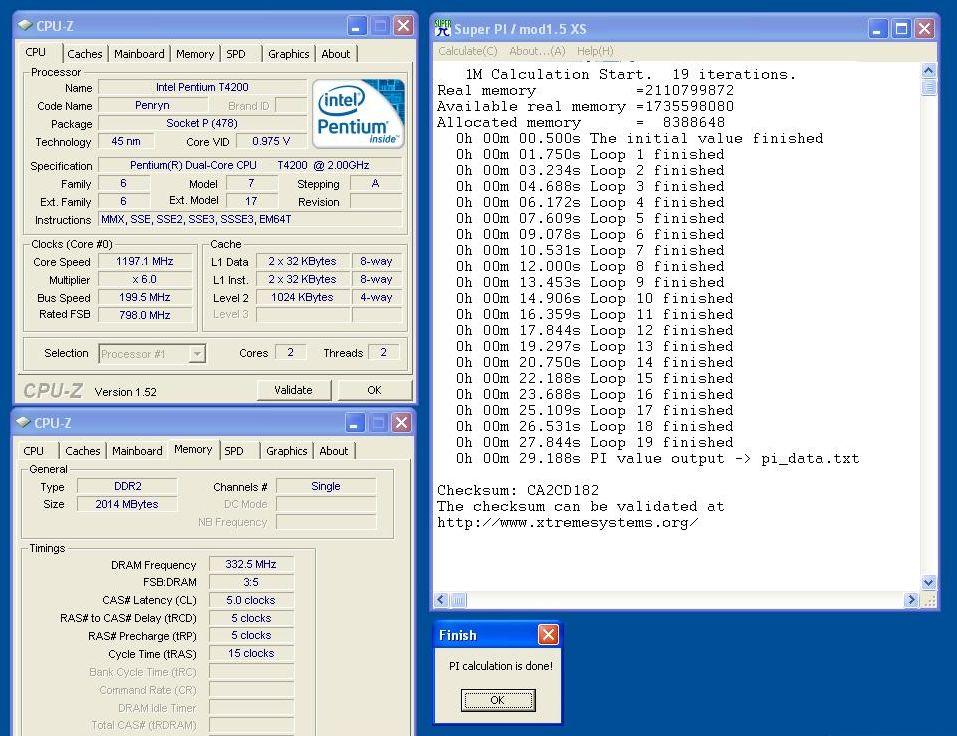Click the Core VID value 0.975 V

click(271, 141)
